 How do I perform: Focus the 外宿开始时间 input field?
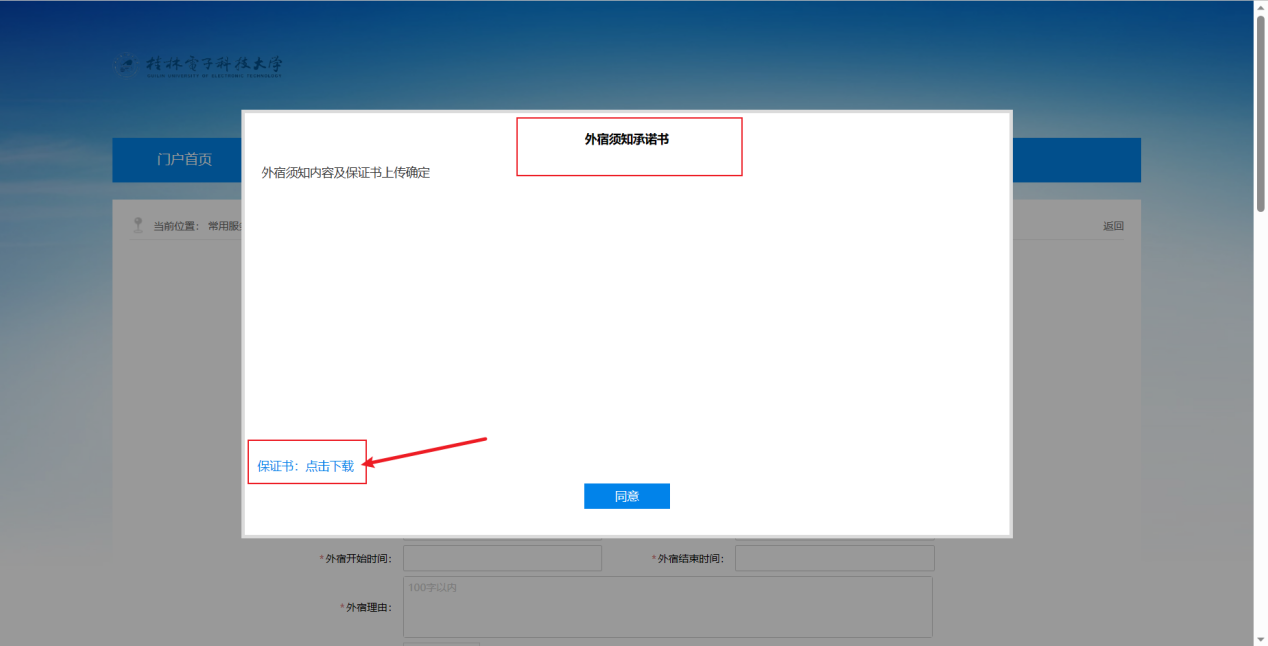pyautogui.click(x=502, y=558)
